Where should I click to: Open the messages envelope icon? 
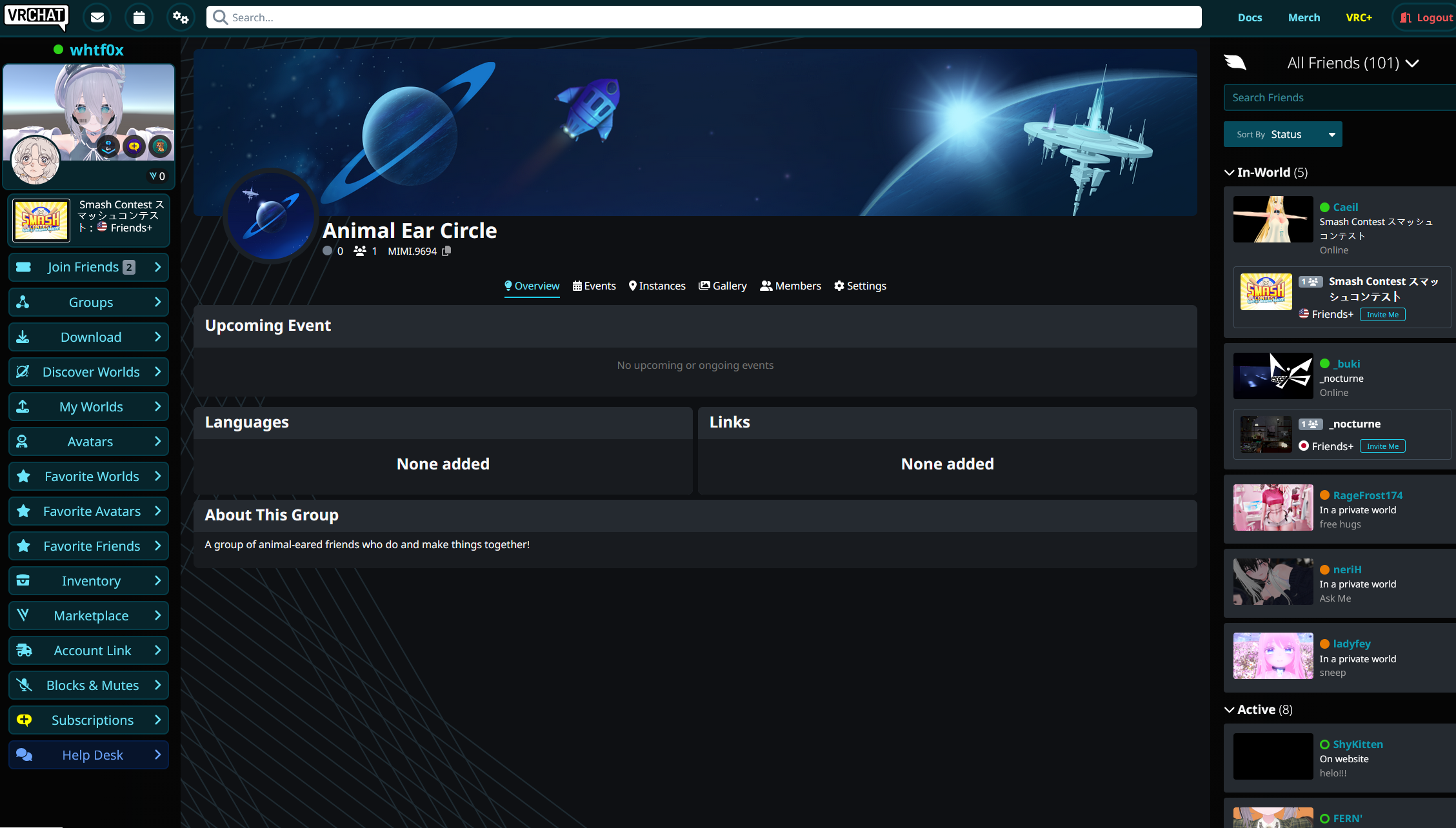97,17
